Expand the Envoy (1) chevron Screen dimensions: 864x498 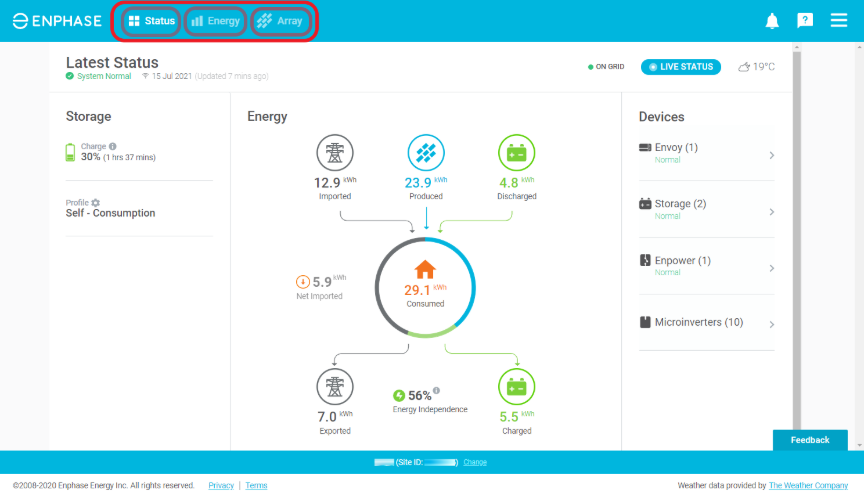coord(771,155)
